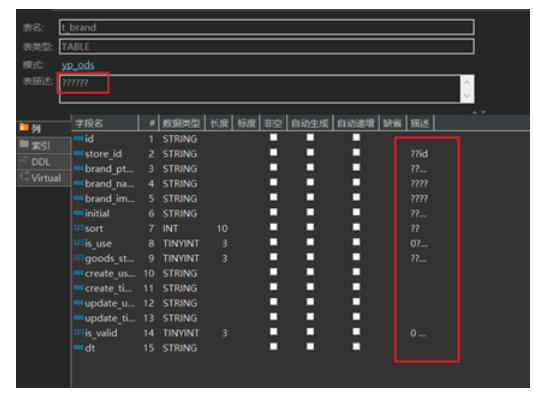
Task: Click description box scroll up arrow
Action: click(x=467, y=82)
